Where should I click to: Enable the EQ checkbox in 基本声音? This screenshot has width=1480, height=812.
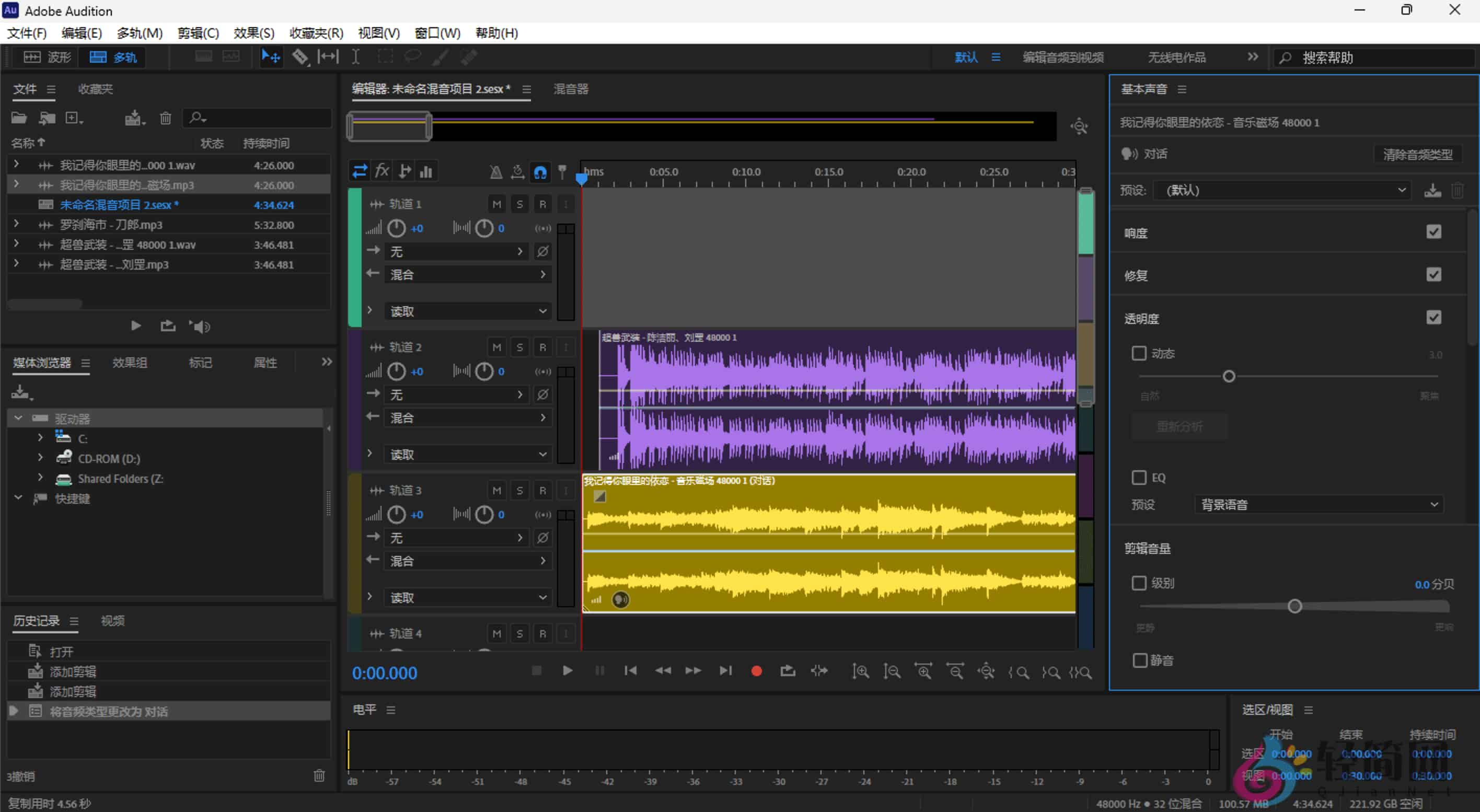pyautogui.click(x=1139, y=477)
